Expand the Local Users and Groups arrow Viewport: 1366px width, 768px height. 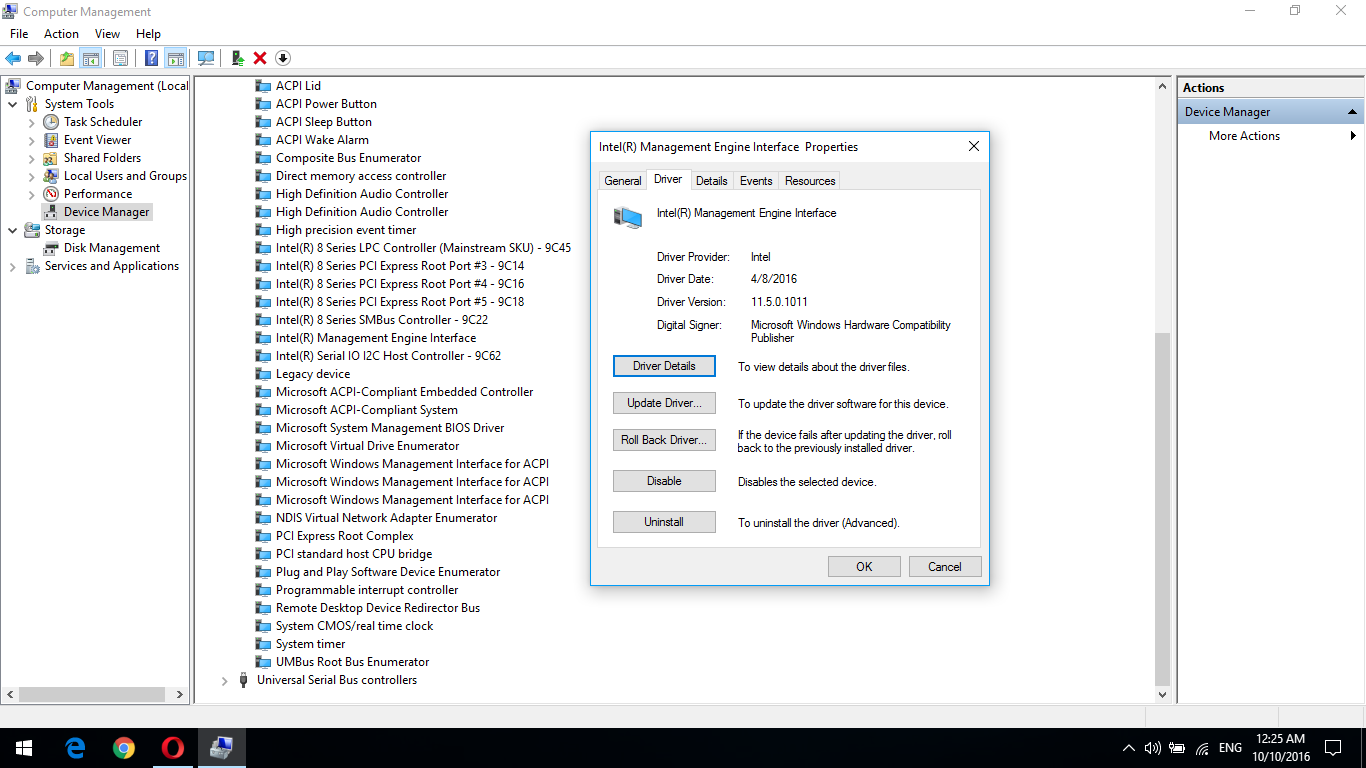click(32, 176)
